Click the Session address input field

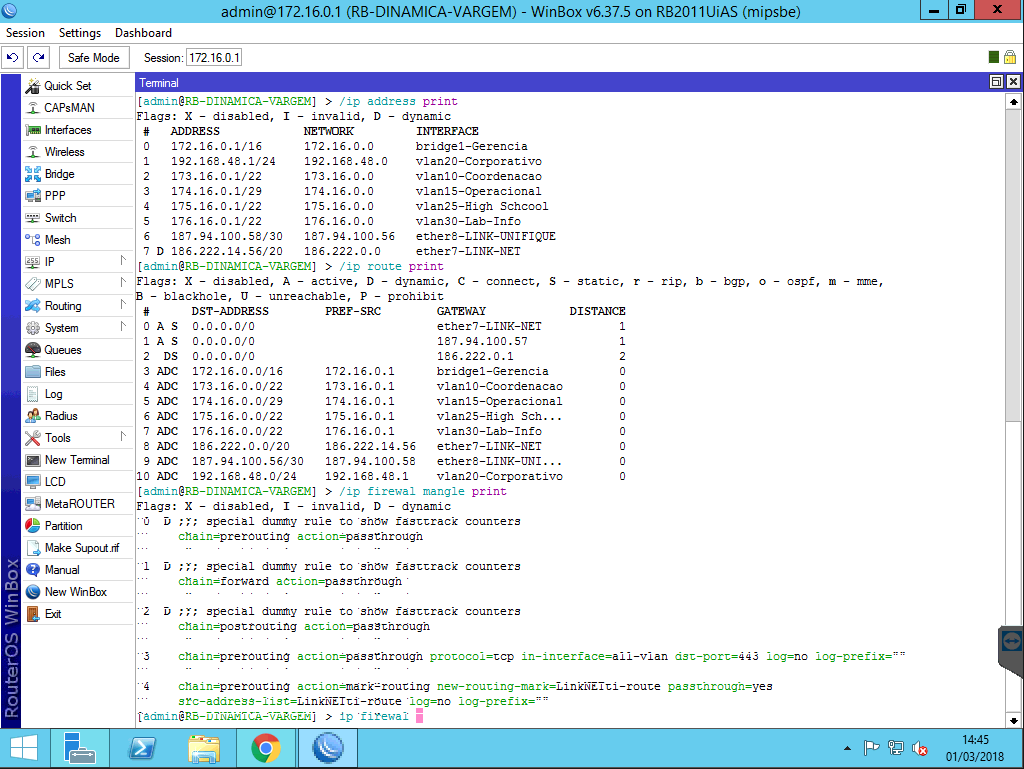click(214, 58)
